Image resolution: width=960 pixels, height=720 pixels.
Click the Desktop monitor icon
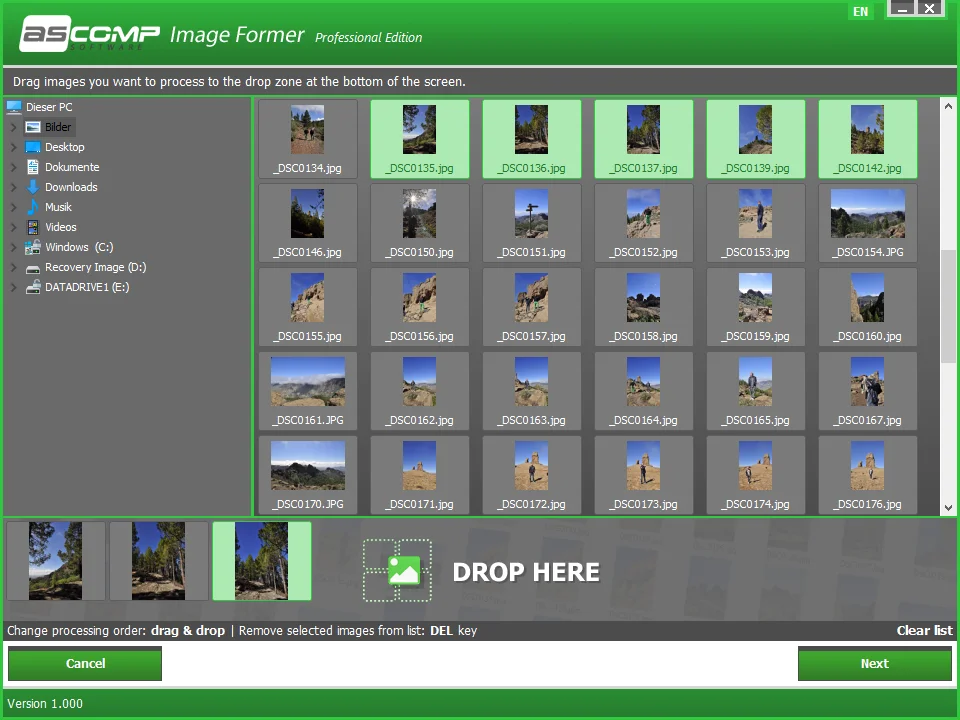click(x=31, y=146)
